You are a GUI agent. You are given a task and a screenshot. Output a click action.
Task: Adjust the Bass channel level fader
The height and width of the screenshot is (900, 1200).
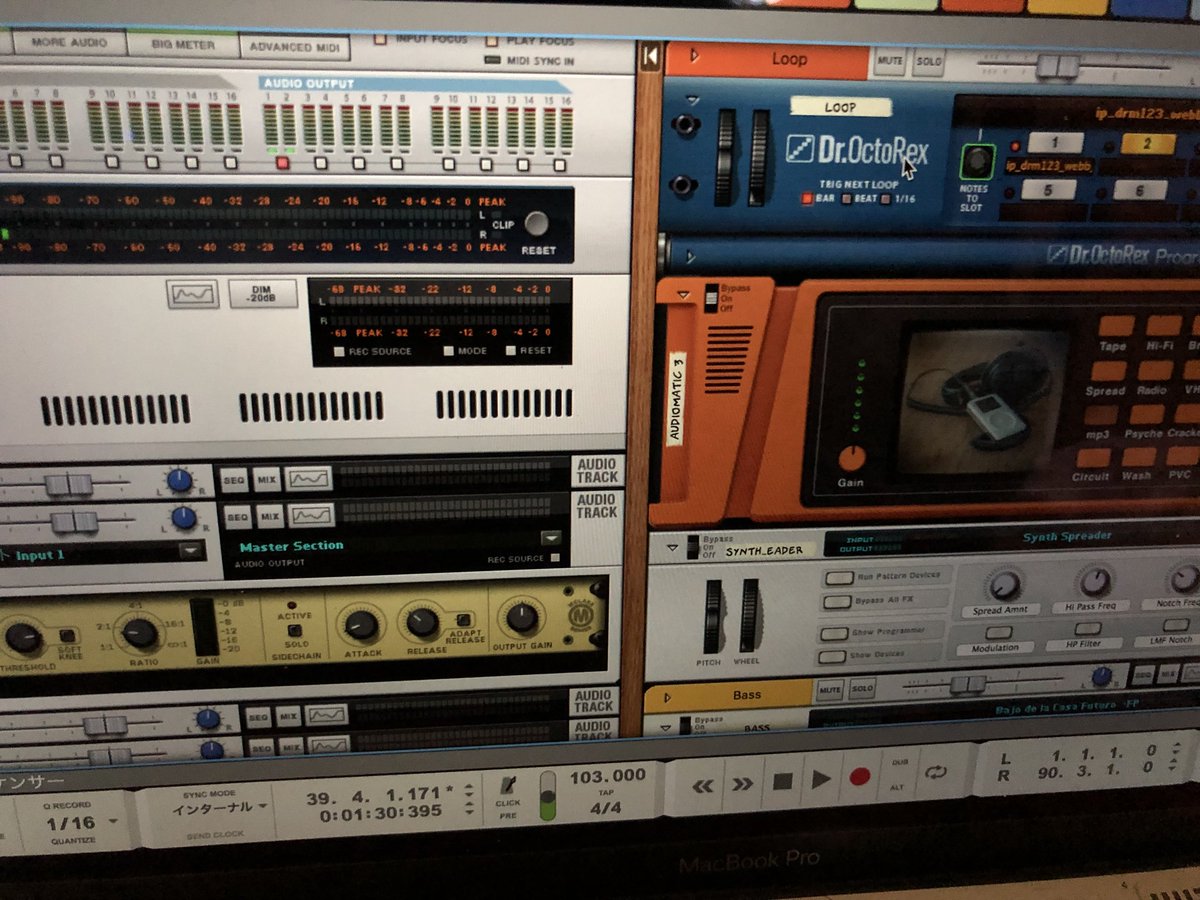967,685
